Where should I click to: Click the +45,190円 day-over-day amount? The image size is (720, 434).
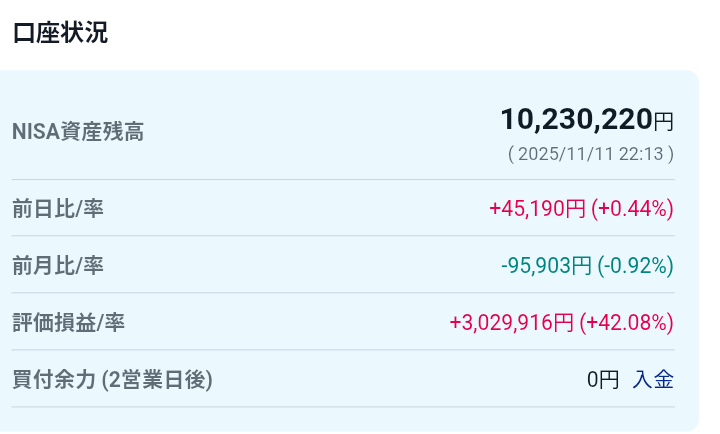click(537, 209)
